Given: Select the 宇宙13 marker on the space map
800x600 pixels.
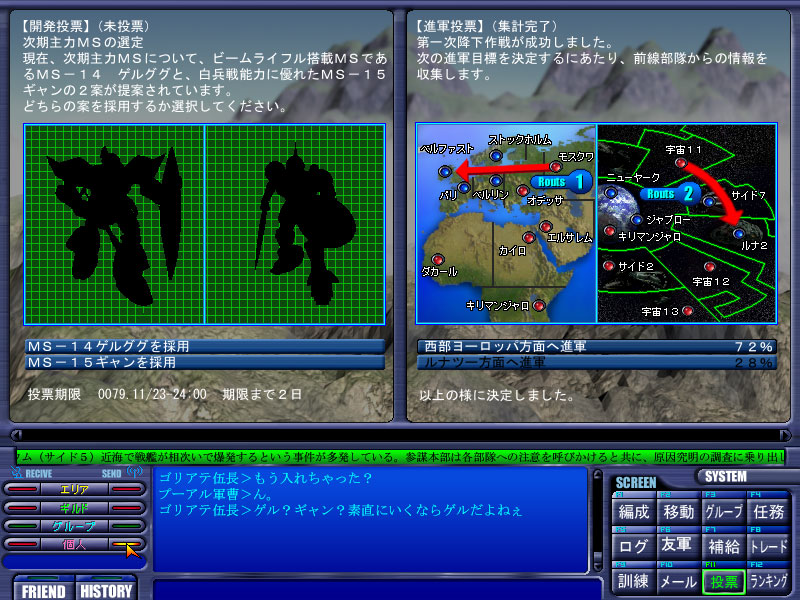Looking at the screenshot, I should click(x=687, y=310).
